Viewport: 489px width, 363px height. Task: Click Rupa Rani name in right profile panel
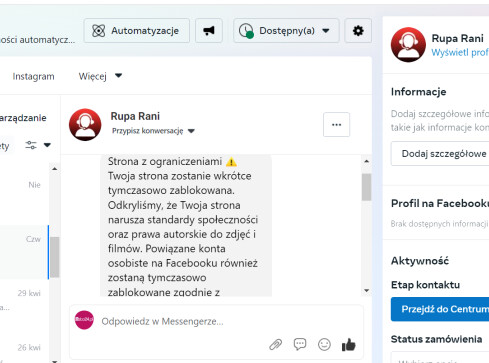pos(457,38)
